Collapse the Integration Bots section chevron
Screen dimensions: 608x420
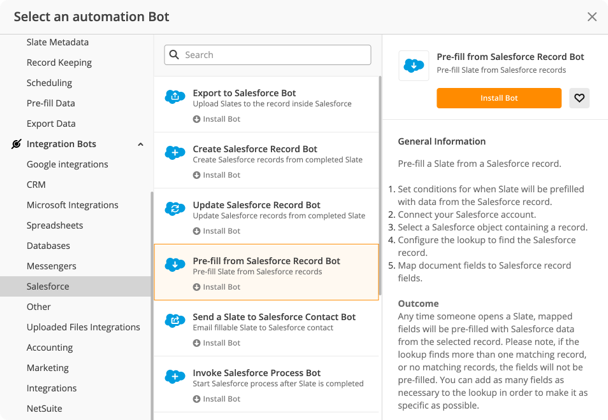click(x=140, y=144)
